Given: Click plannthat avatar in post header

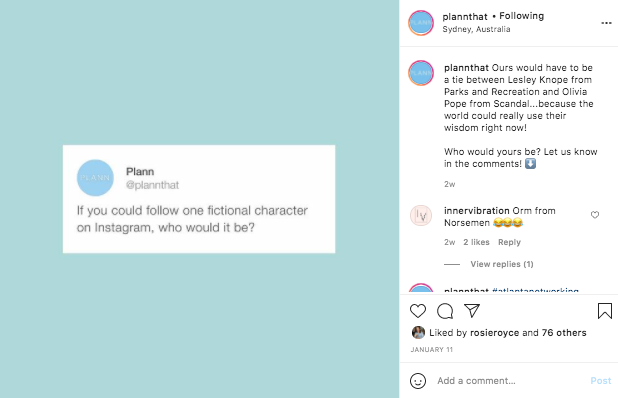Looking at the screenshot, I should tap(421, 23).
